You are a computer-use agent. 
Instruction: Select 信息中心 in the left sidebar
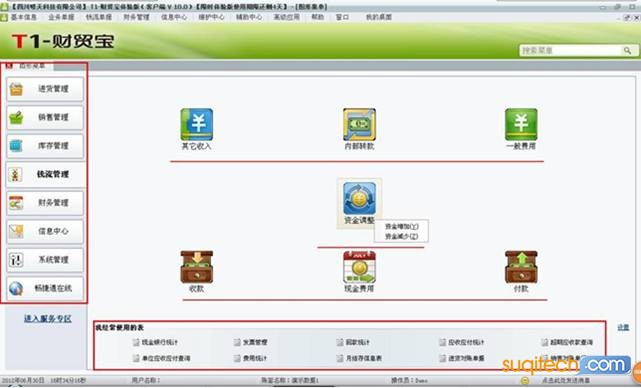[45, 231]
